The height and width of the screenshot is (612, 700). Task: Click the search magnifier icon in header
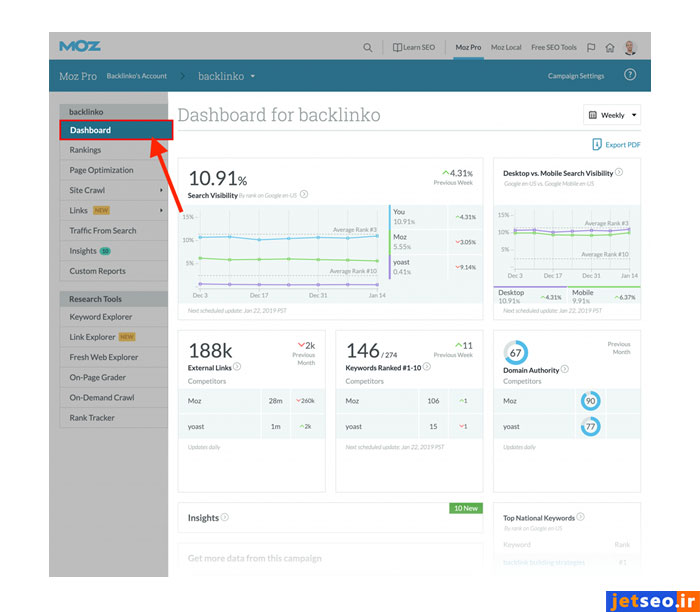[368, 47]
